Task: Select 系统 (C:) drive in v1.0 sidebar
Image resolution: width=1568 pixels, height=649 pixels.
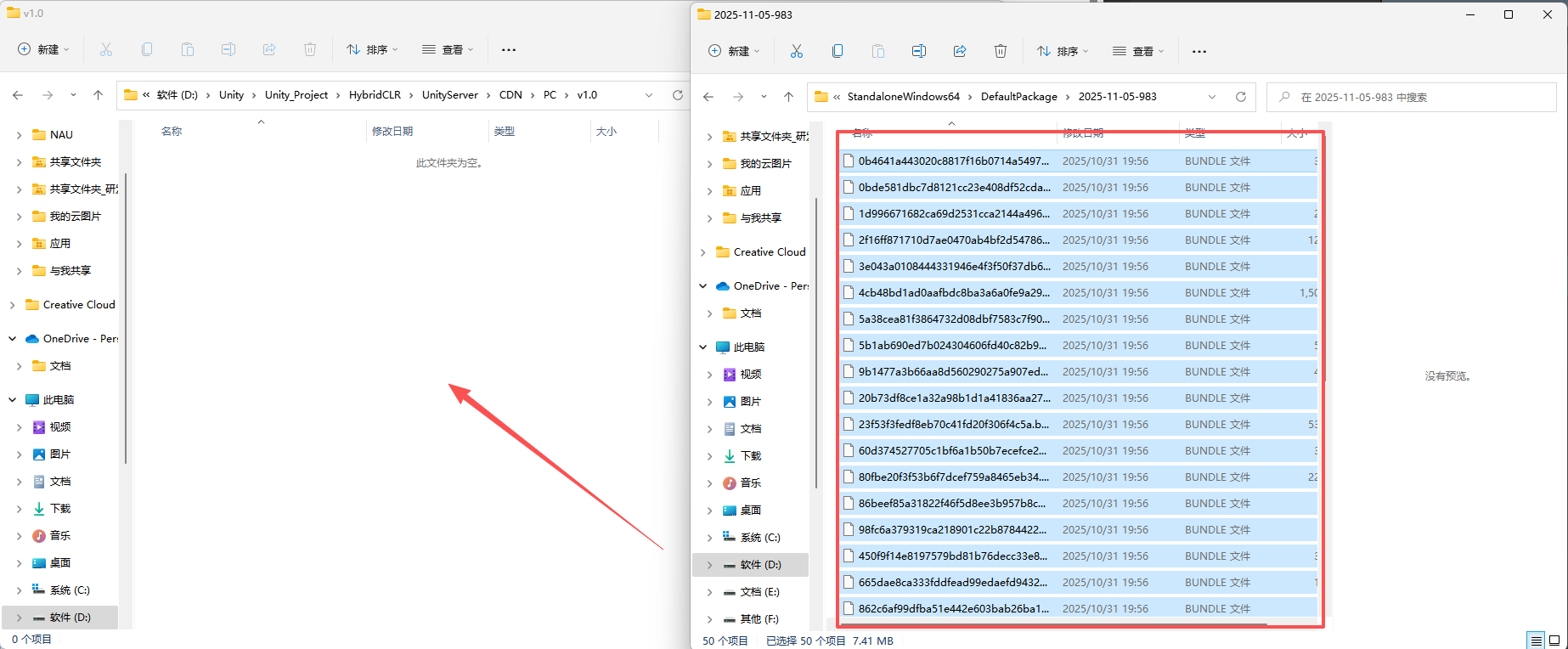Action: [60, 590]
